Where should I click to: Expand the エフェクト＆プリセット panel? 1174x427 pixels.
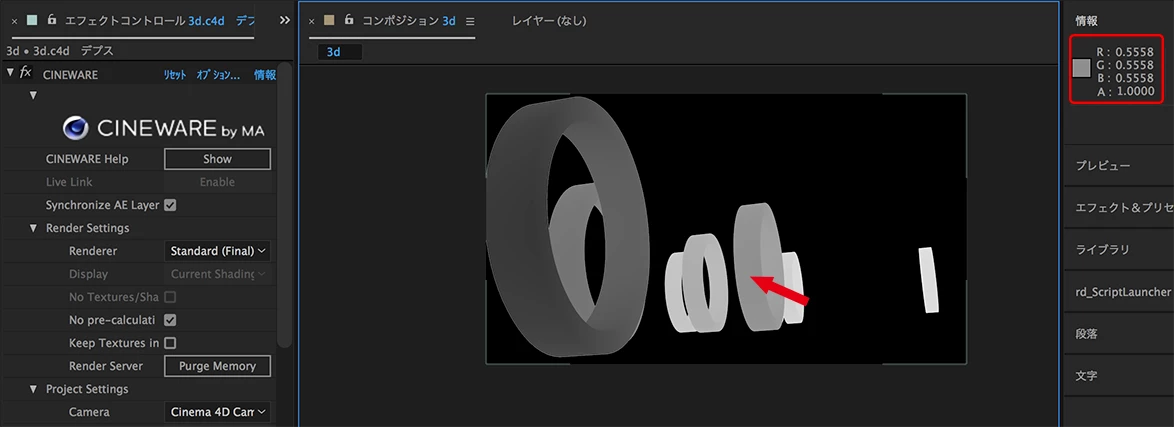tap(1125, 208)
